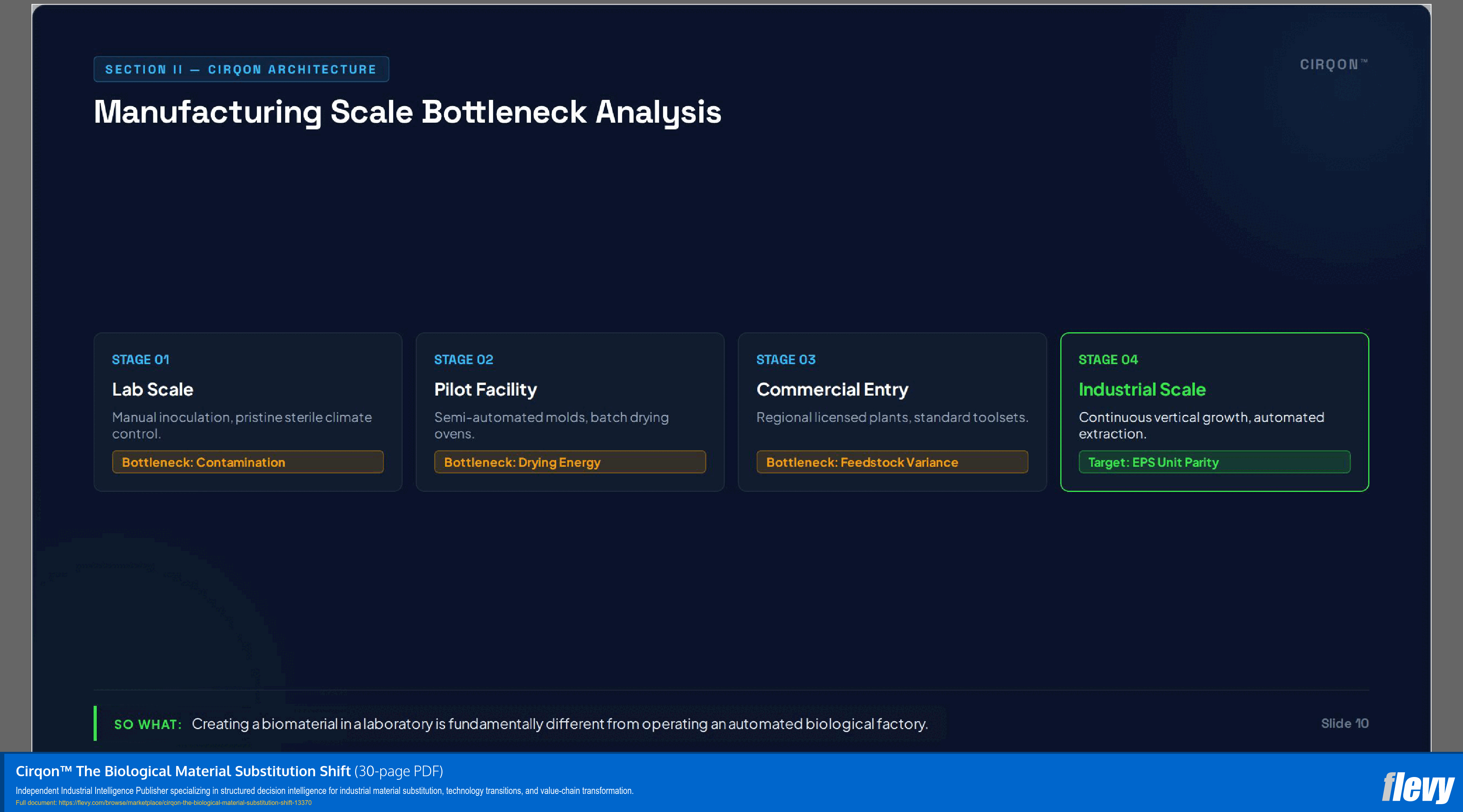Select the Semi-automated molds description text
Screen dimensions: 1463x812
(551, 425)
